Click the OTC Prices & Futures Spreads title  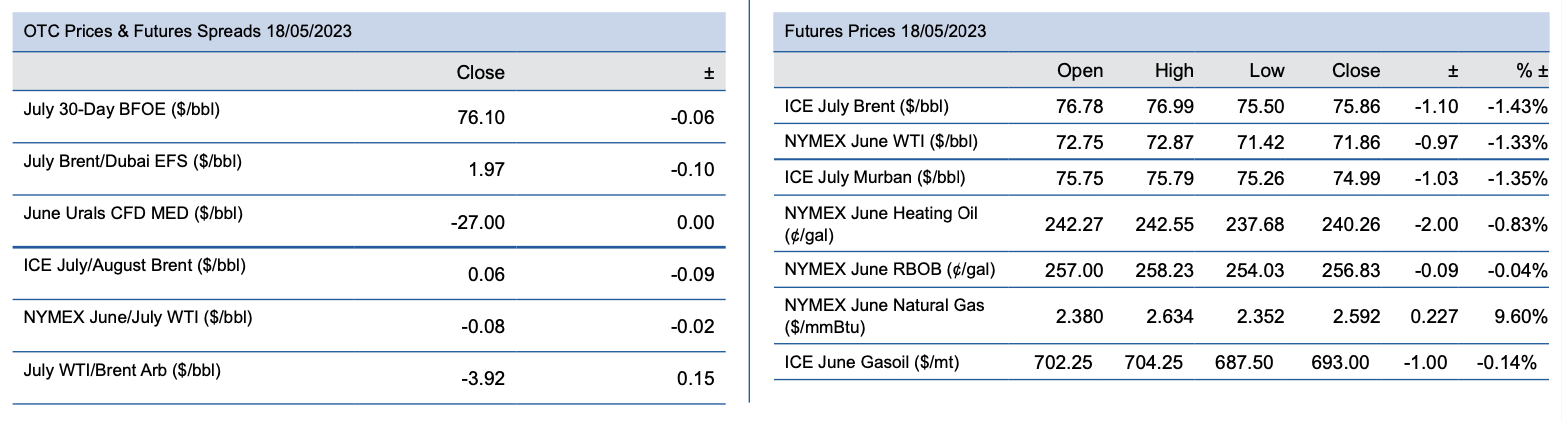[x=187, y=31]
